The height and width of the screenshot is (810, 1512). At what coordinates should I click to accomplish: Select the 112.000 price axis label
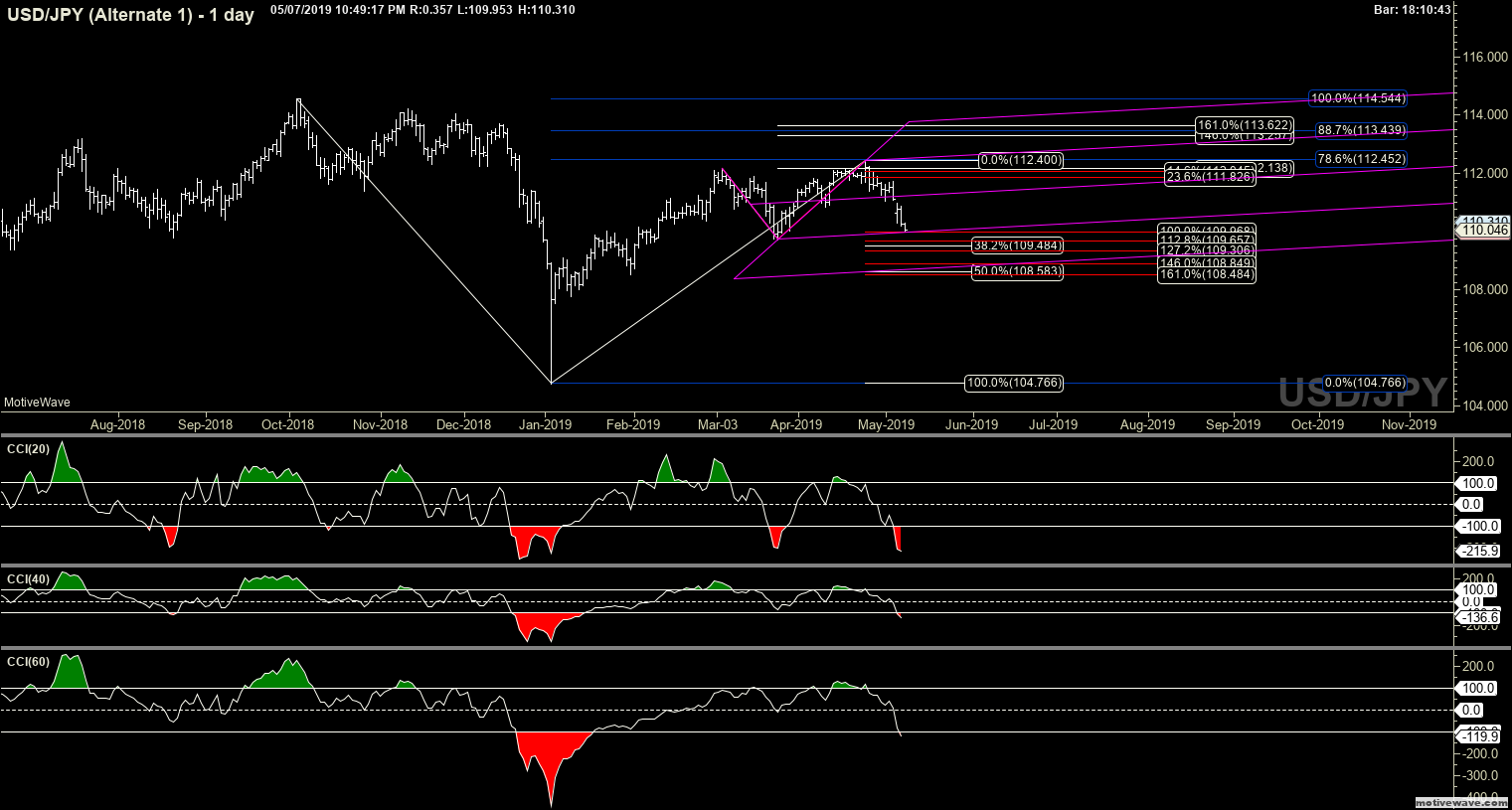pyautogui.click(x=1486, y=173)
